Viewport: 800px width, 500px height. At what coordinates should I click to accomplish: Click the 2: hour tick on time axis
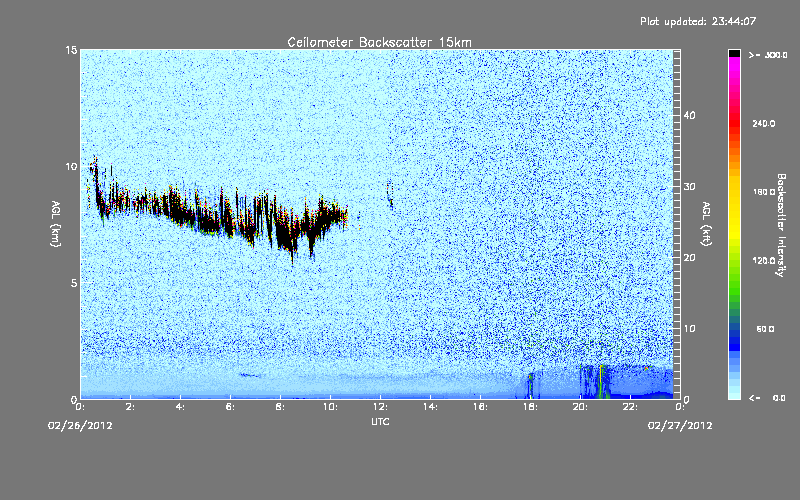coord(131,407)
